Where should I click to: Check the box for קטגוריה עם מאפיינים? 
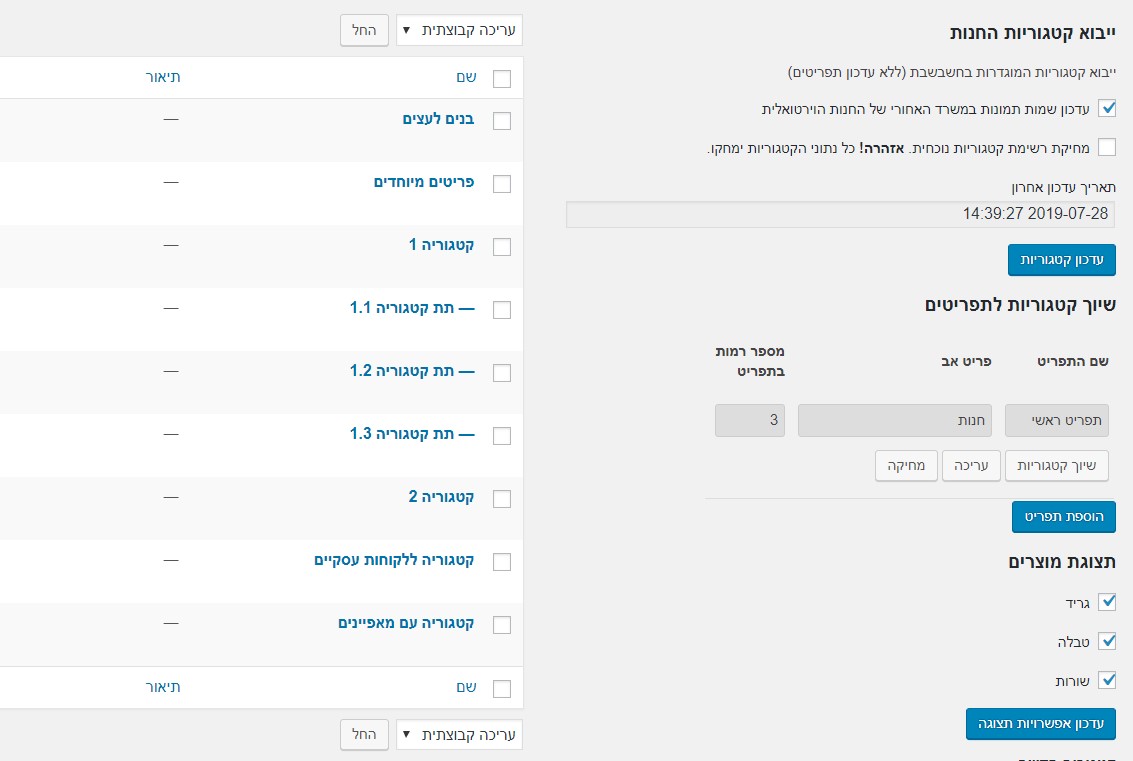tap(501, 624)
